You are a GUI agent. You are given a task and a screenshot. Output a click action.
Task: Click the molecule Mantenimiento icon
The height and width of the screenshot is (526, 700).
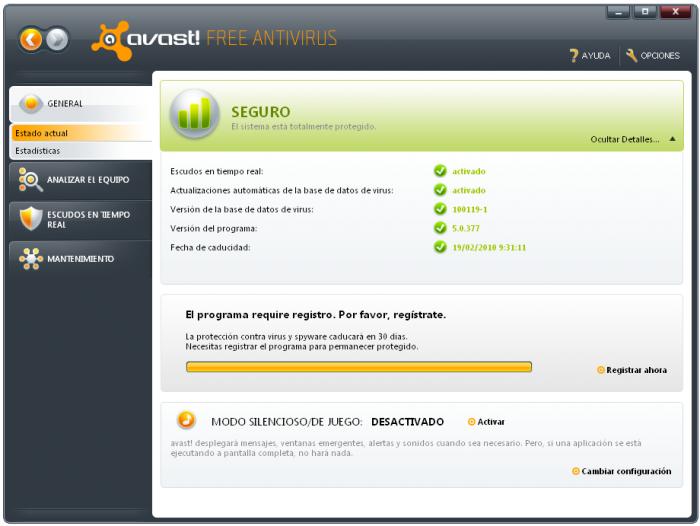(31, 259)
